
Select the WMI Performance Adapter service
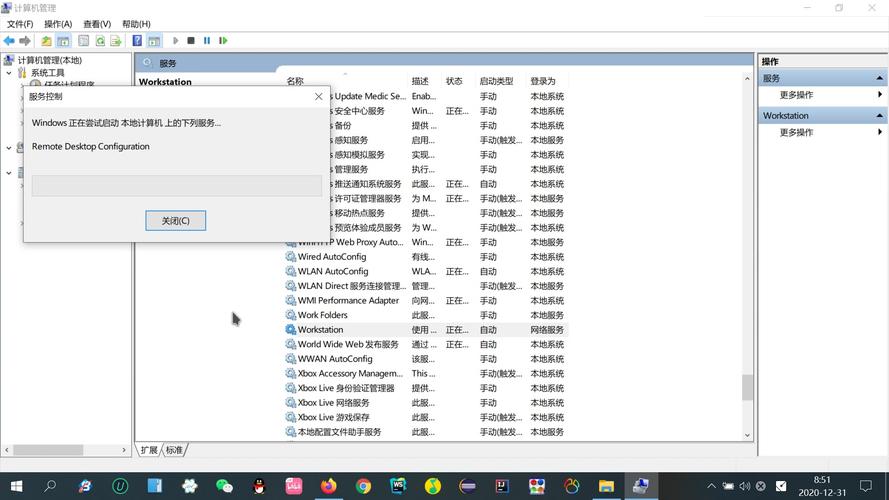pyautogui.click(x=349, y=300)
